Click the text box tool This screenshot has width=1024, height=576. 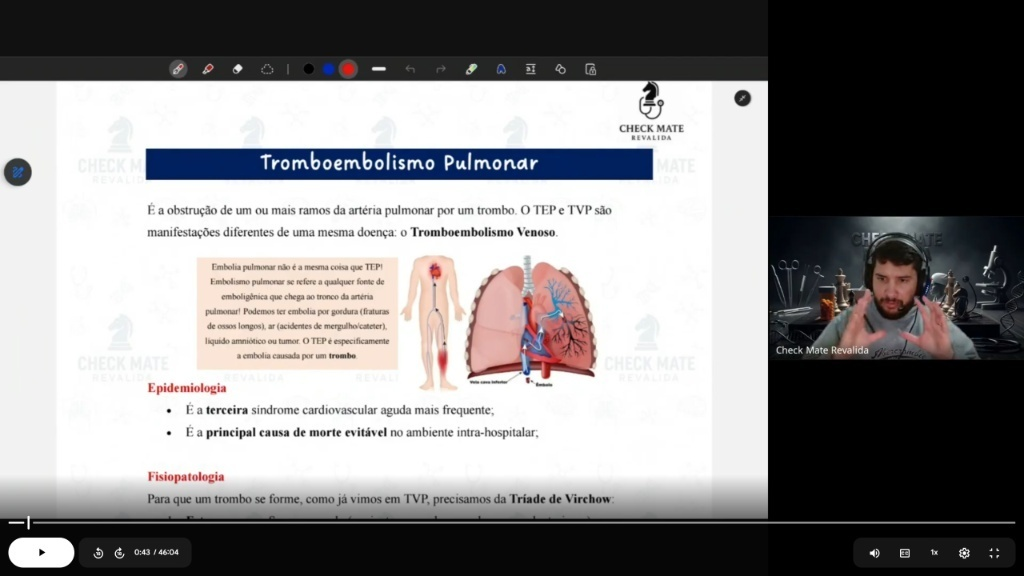tap(530, 69)
